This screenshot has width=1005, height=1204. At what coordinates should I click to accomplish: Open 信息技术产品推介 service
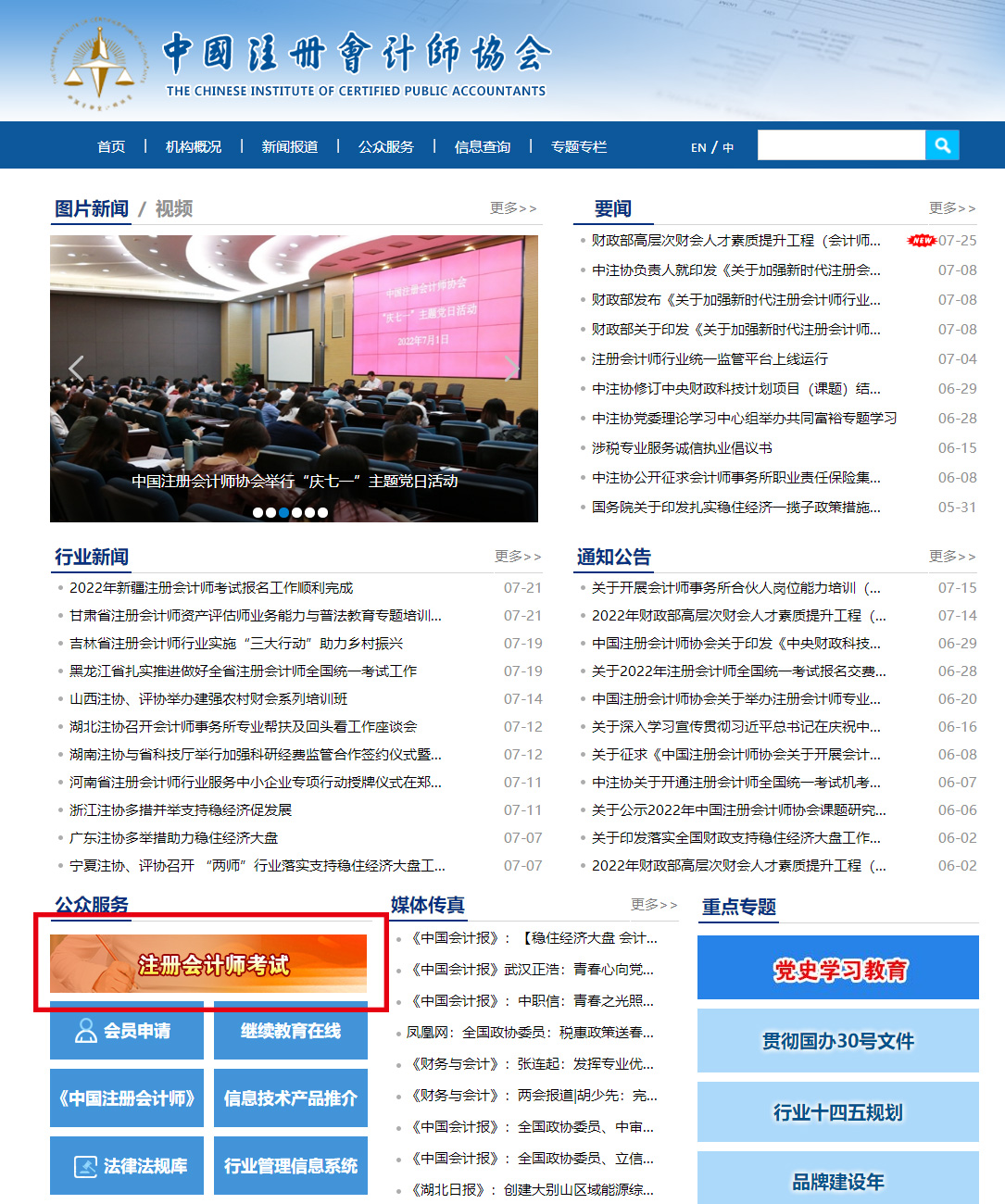pos(290,1098)
